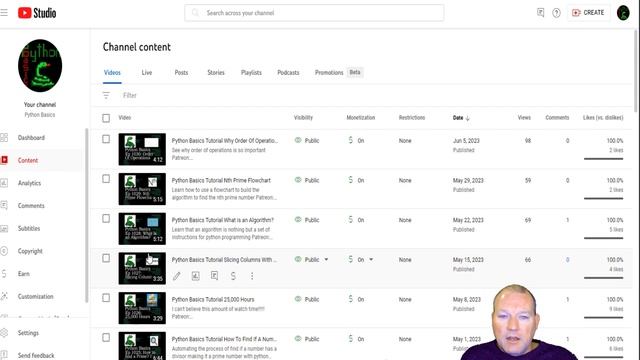This screenshot has height=360, width=640.
Task: Open Subtitles in sidebar
Action: click(x=29, y=228)
